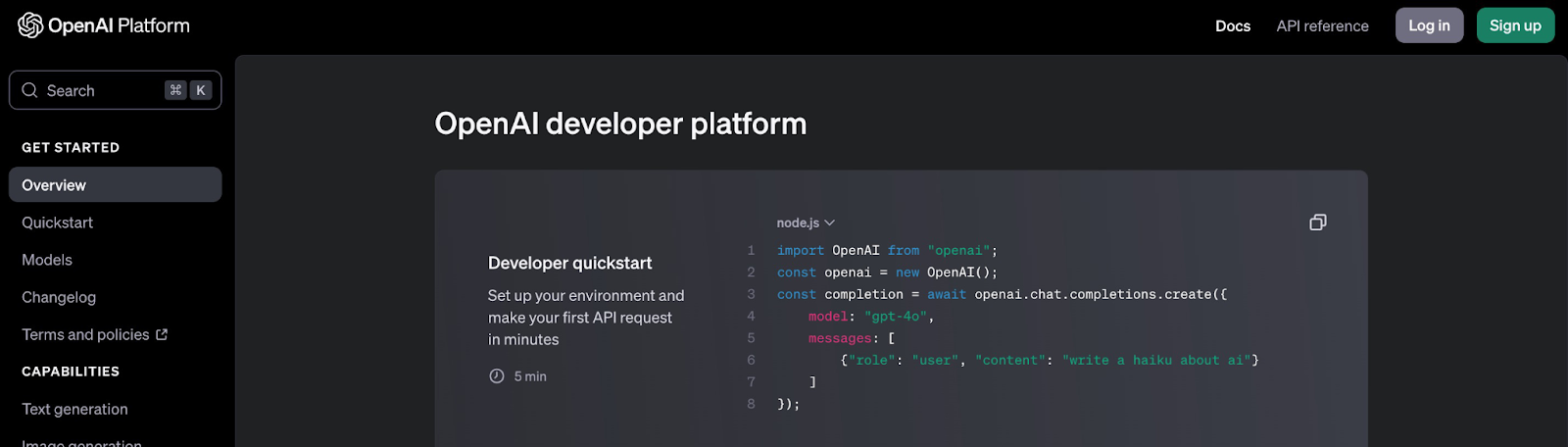Click line number 8 in code block
Image resolution: width=1568 pixels, height=447 pixels.
pyautogui.click(x=752, y=404)
